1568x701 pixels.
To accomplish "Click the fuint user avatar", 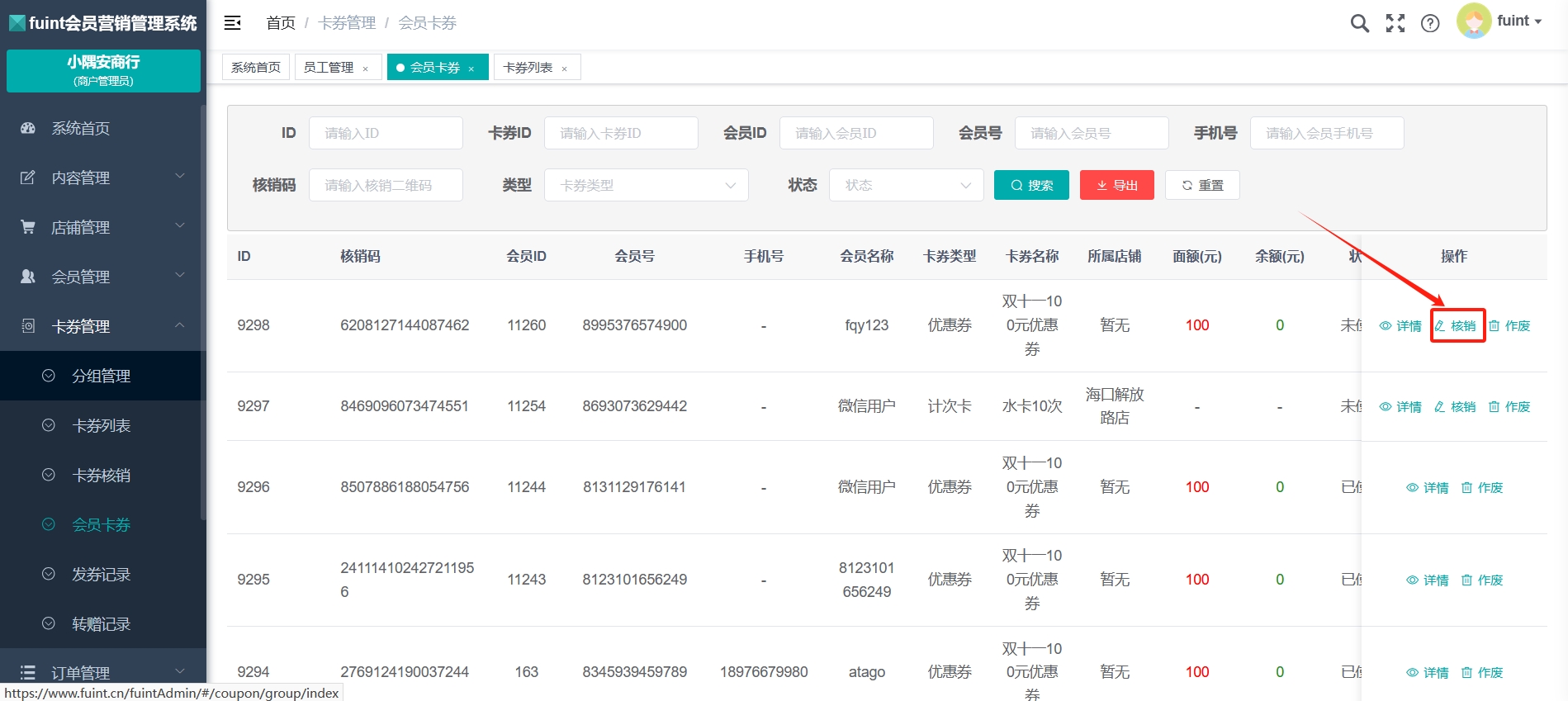I will point(1474,21).
